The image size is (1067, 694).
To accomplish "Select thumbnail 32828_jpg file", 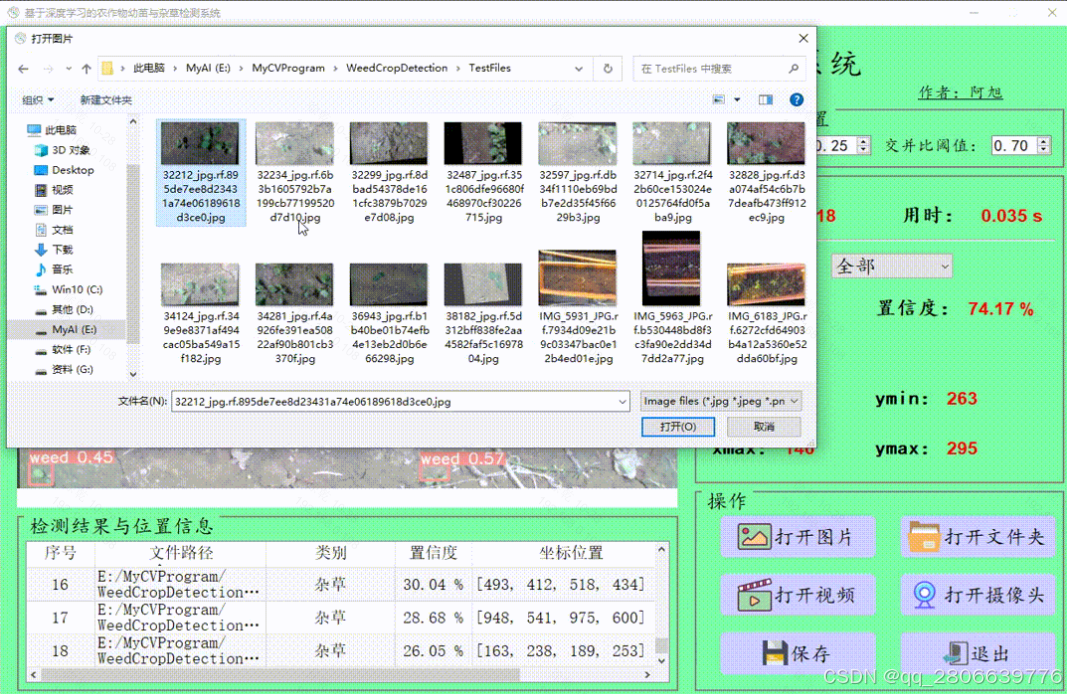I will [766, 172].
